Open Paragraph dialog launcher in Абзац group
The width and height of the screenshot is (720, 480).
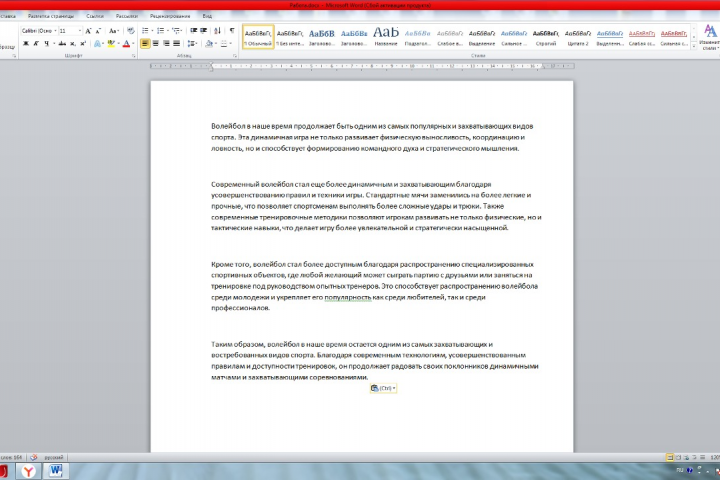click(x=235, y=56)
